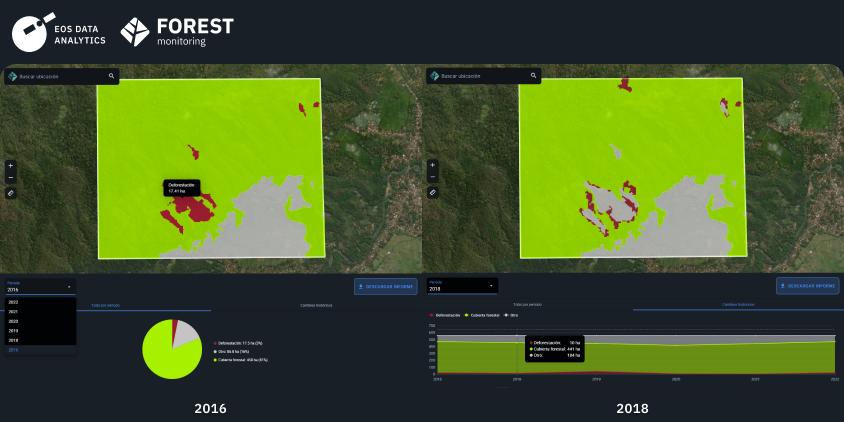Viewport: 844px width, 422px height.
Task: Toggle Cobertura forestal series in chart legend
Action: click(x=486, y=315)
